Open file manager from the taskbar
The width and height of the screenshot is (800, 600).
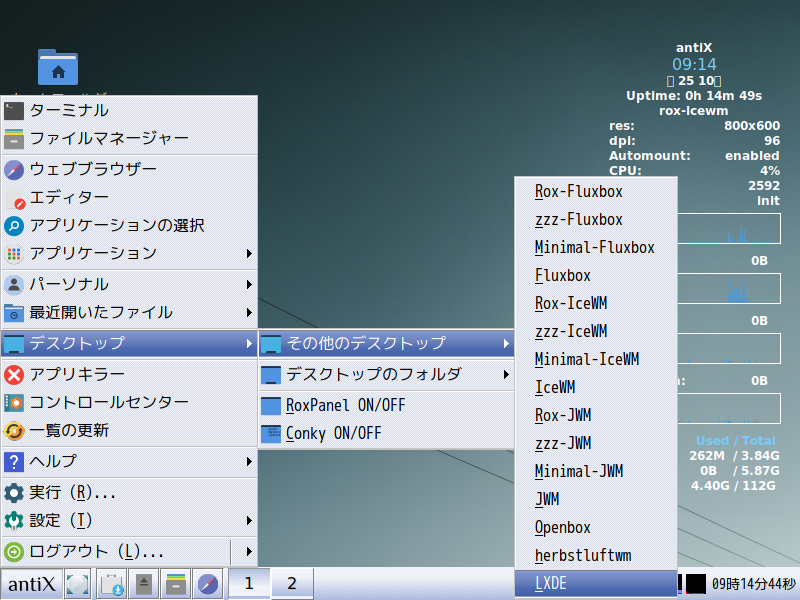176,584
